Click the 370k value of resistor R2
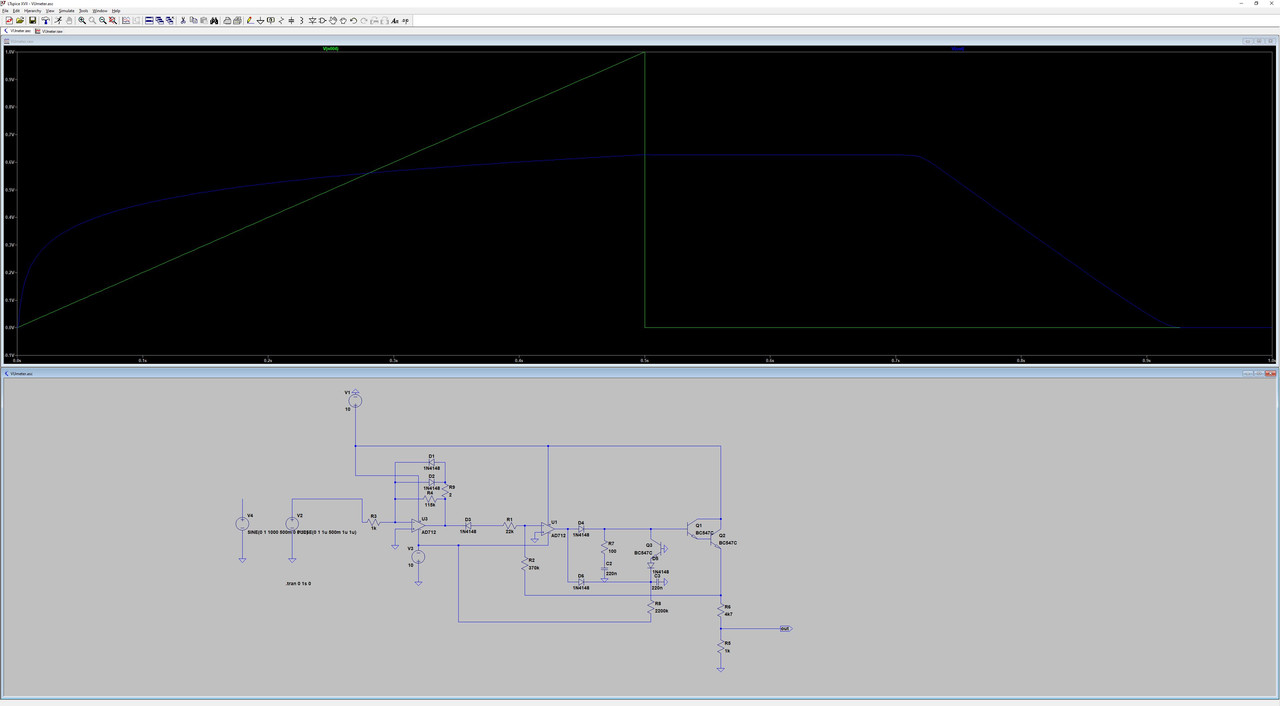This screenshot has width=1280, height=706. pyautogui.click(x=534, y=568)
